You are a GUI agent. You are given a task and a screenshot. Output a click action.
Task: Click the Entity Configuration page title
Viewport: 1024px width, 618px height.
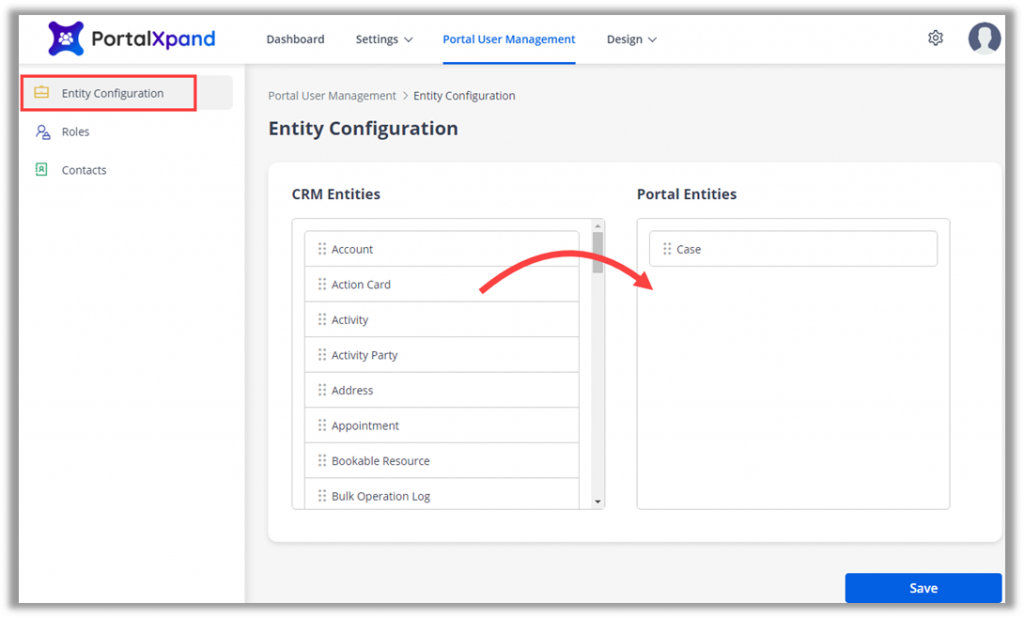point(363,129)
